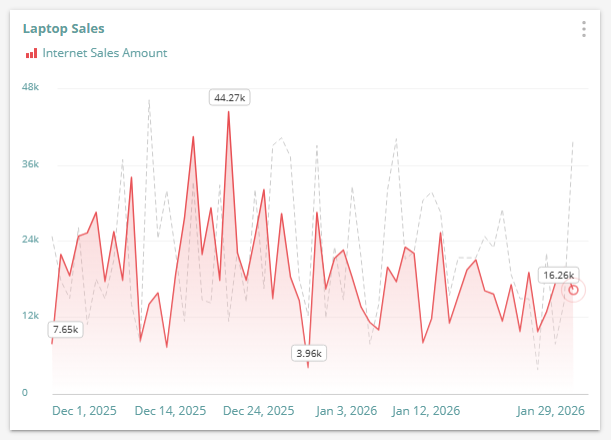The height and width of the screenshot is (440, 611).
Task: Click the Dec 24, 2025 axis label
Action: 258,411
